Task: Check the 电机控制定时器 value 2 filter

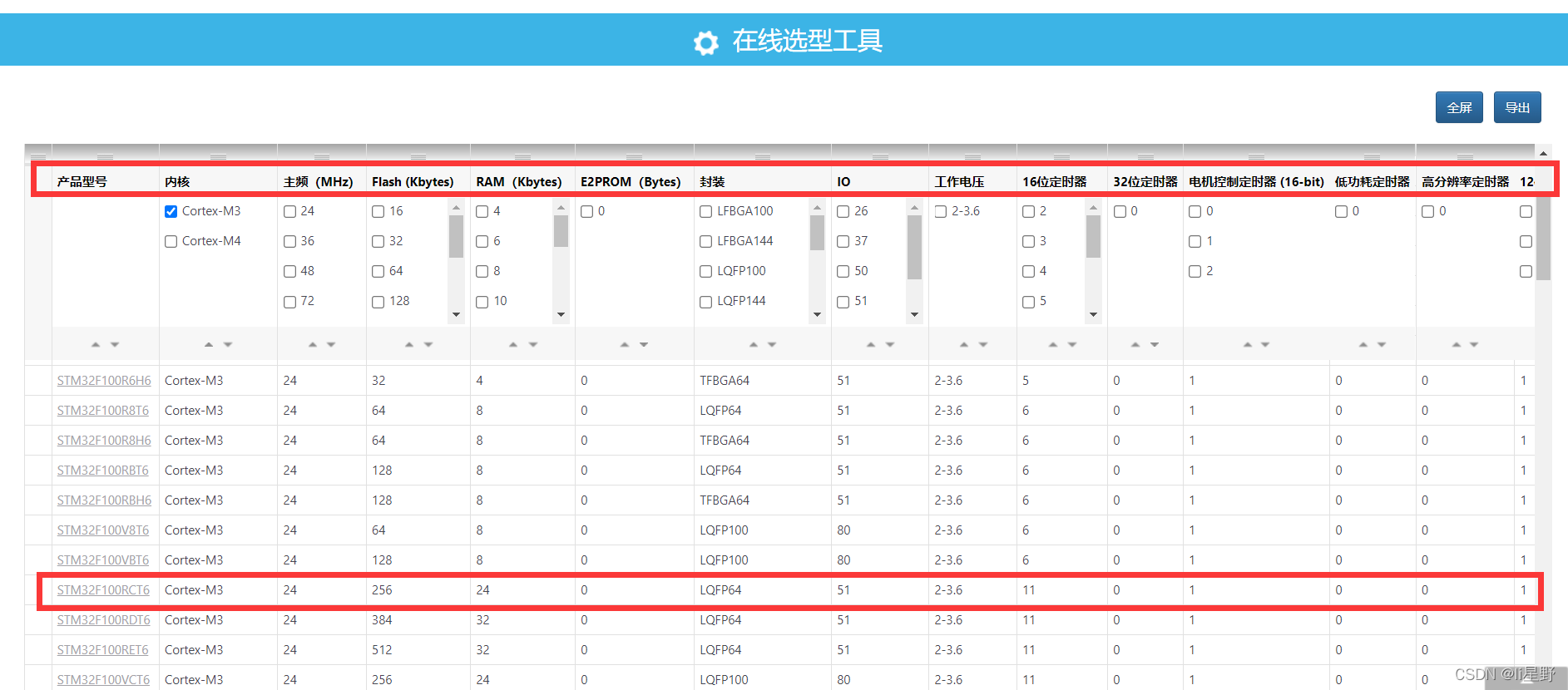Action: [x=1195, y=272]
